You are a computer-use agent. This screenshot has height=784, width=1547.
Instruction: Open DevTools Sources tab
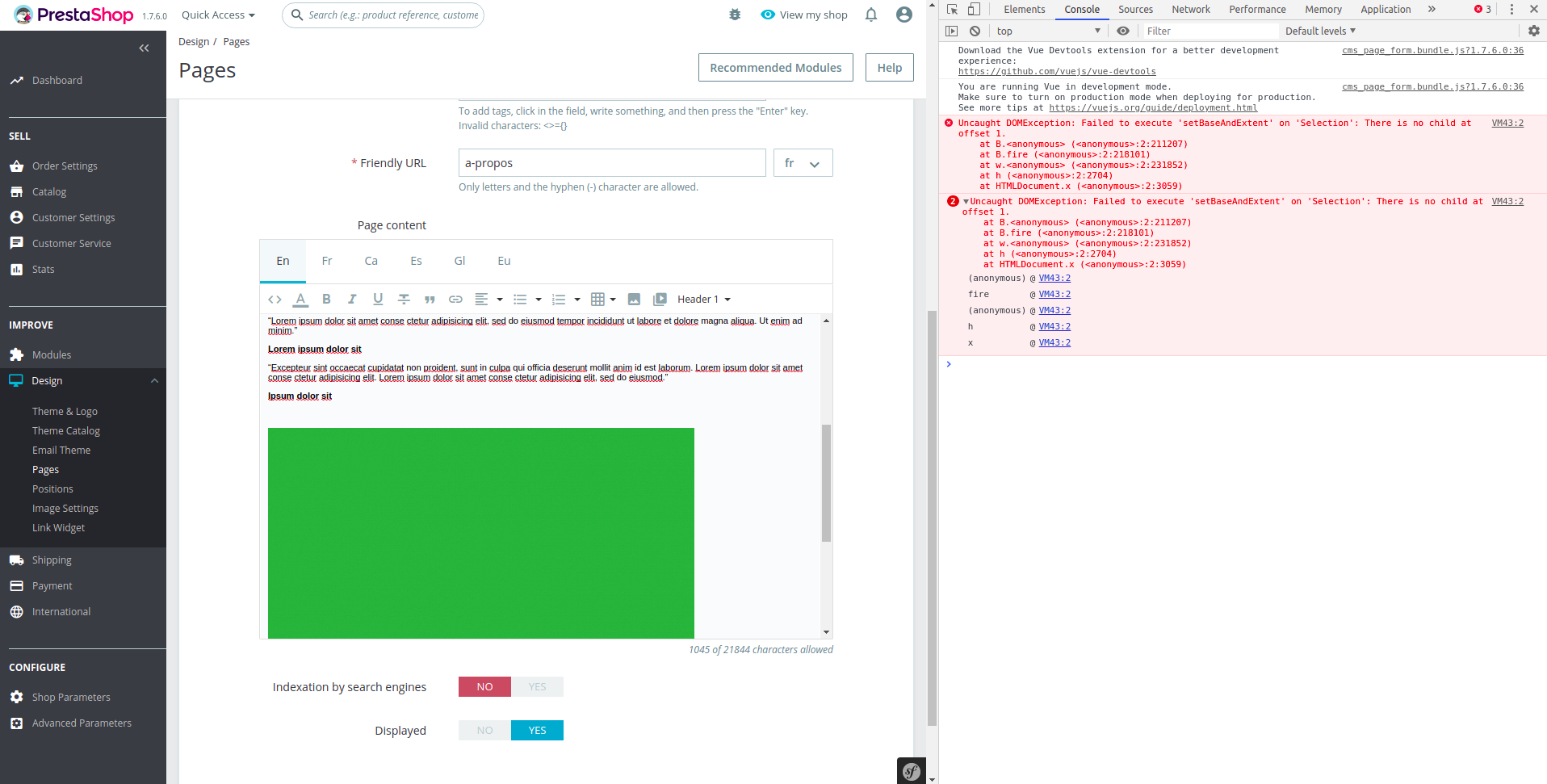[1135, 9]
